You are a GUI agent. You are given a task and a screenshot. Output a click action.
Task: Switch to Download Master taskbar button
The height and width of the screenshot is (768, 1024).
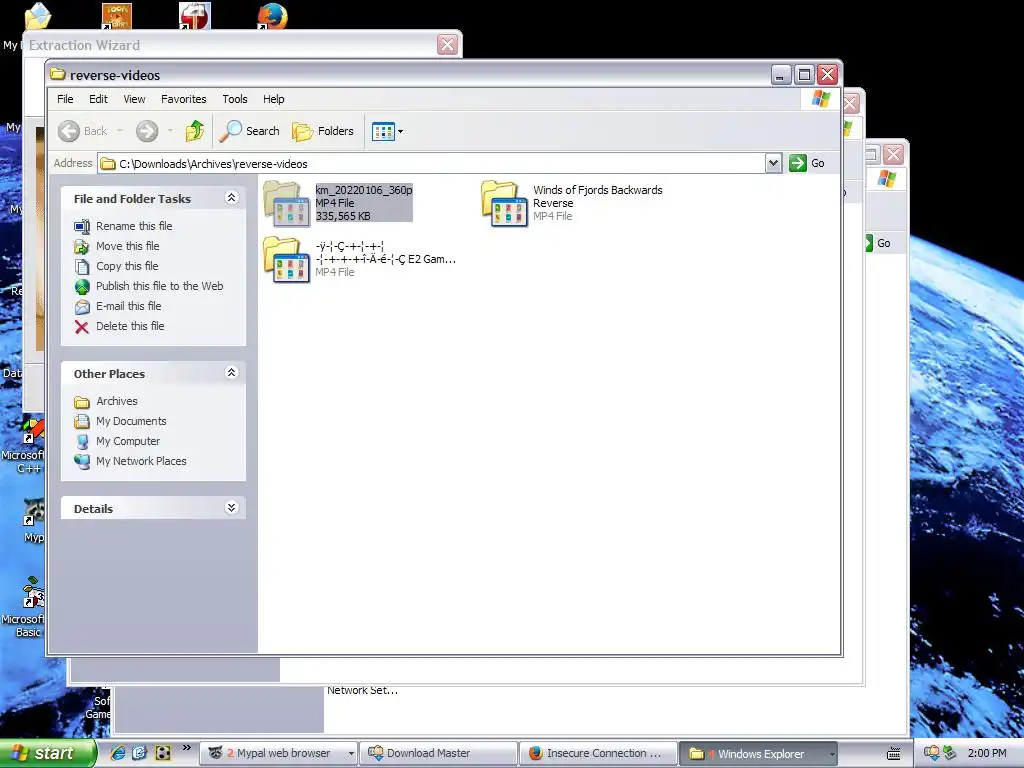pyautogui.click(x=439, y=753)
